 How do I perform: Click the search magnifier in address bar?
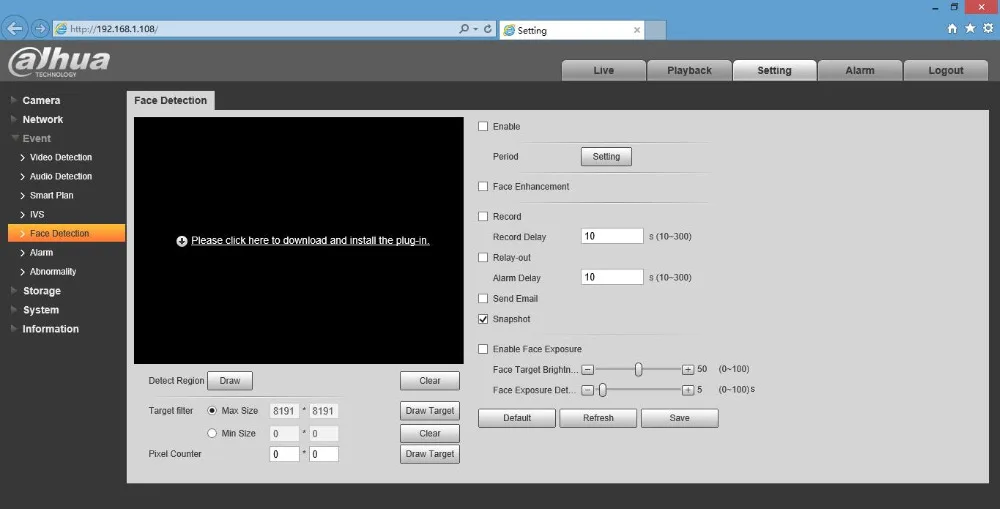tap(464, 29)
